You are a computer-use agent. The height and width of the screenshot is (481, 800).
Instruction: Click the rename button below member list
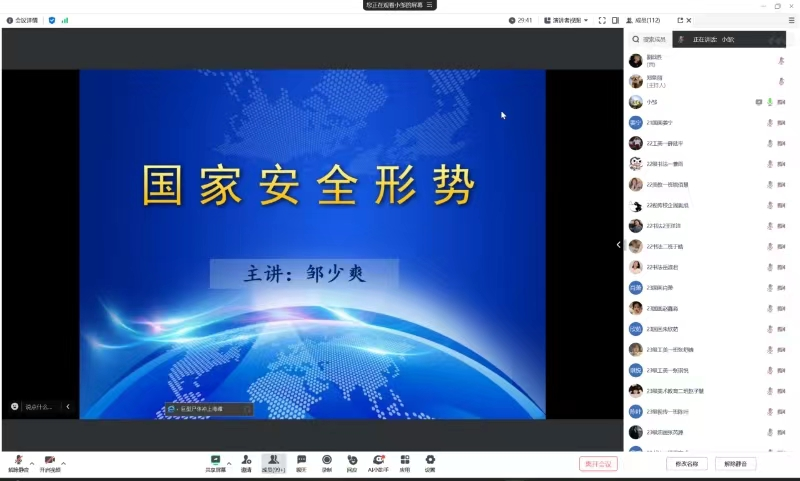pos(686,464)
